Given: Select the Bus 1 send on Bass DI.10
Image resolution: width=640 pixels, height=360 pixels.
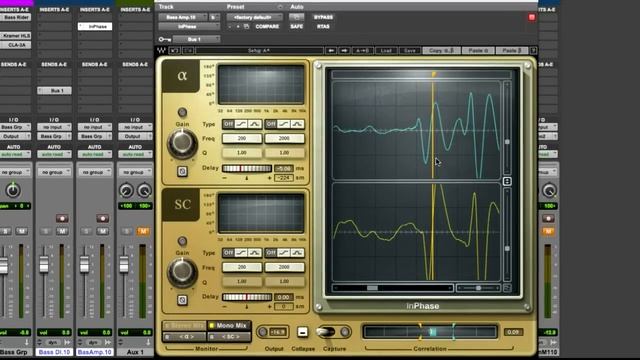Looking at the screenshot, I should coord(54,91).
